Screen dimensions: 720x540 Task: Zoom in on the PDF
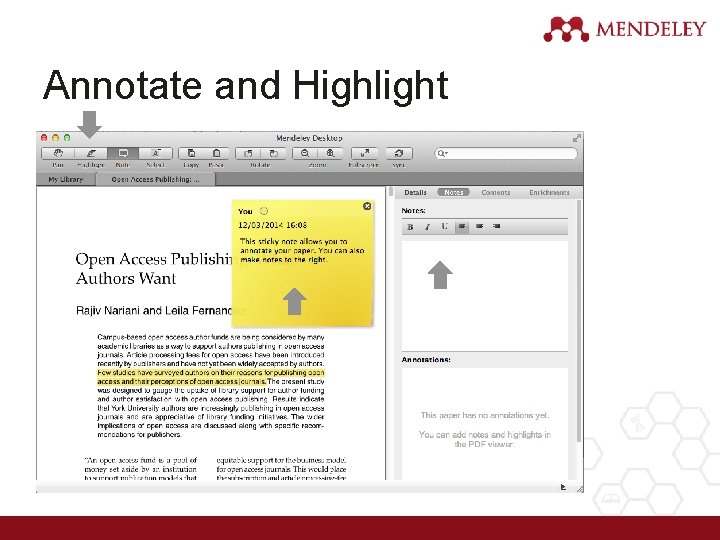click(330, 153)
